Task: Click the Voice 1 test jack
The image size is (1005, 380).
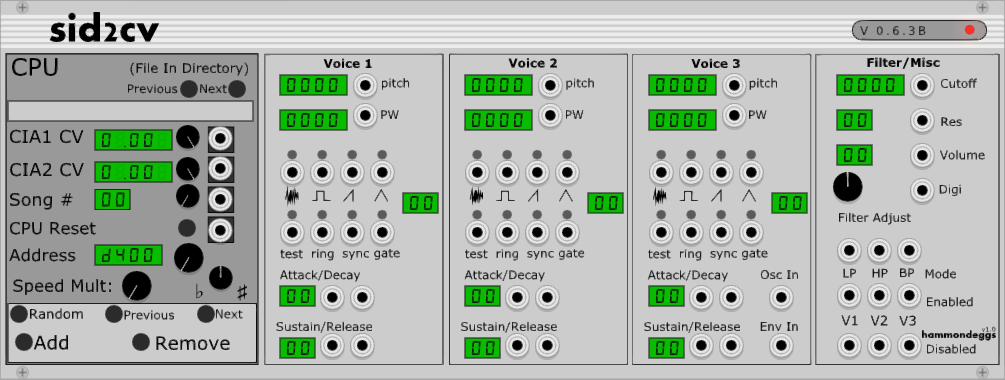Action: pyautogui.click(x=292, y=232)
